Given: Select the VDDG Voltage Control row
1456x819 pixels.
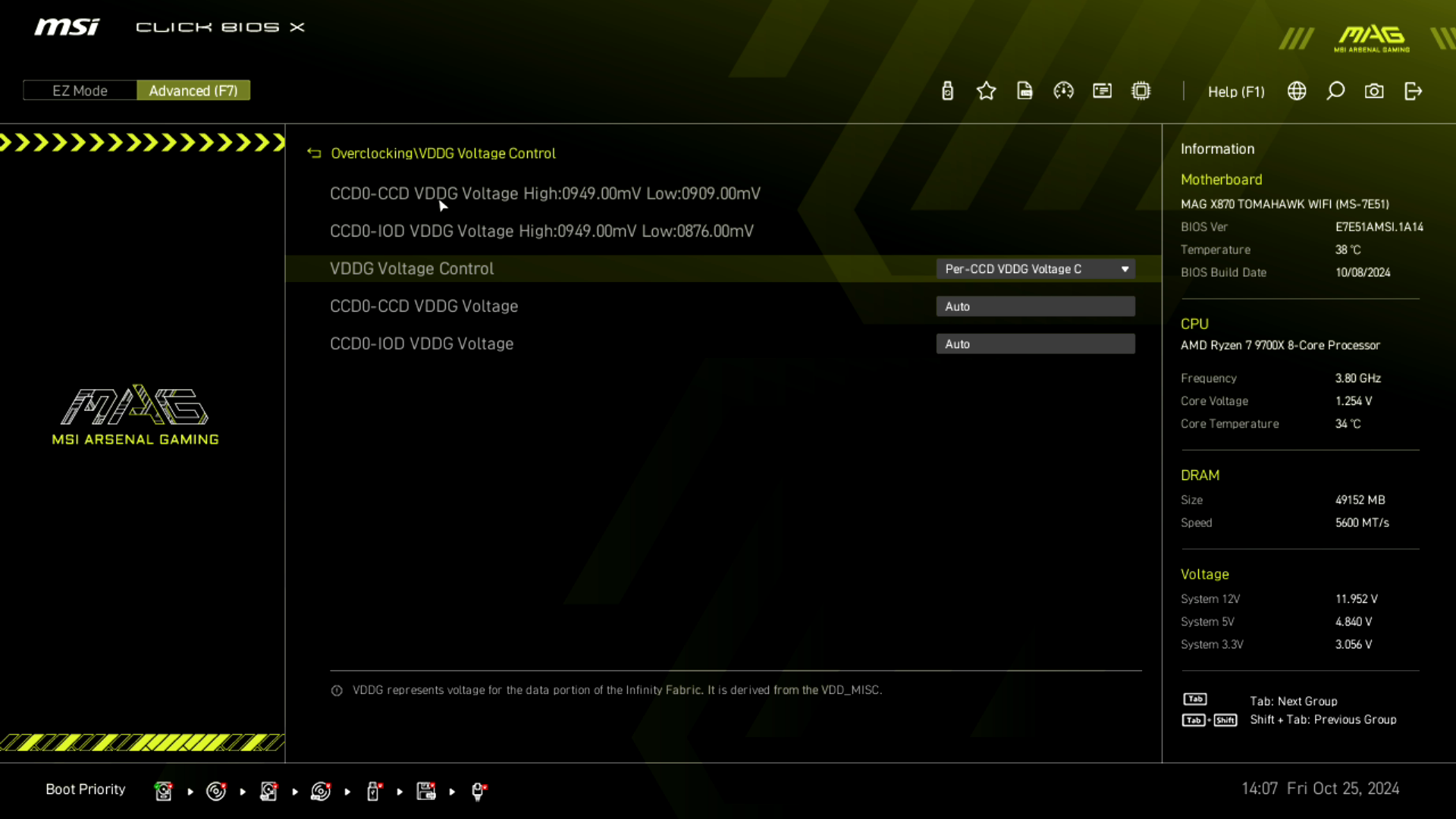Looking at the screenshot, I should point(412,268).
